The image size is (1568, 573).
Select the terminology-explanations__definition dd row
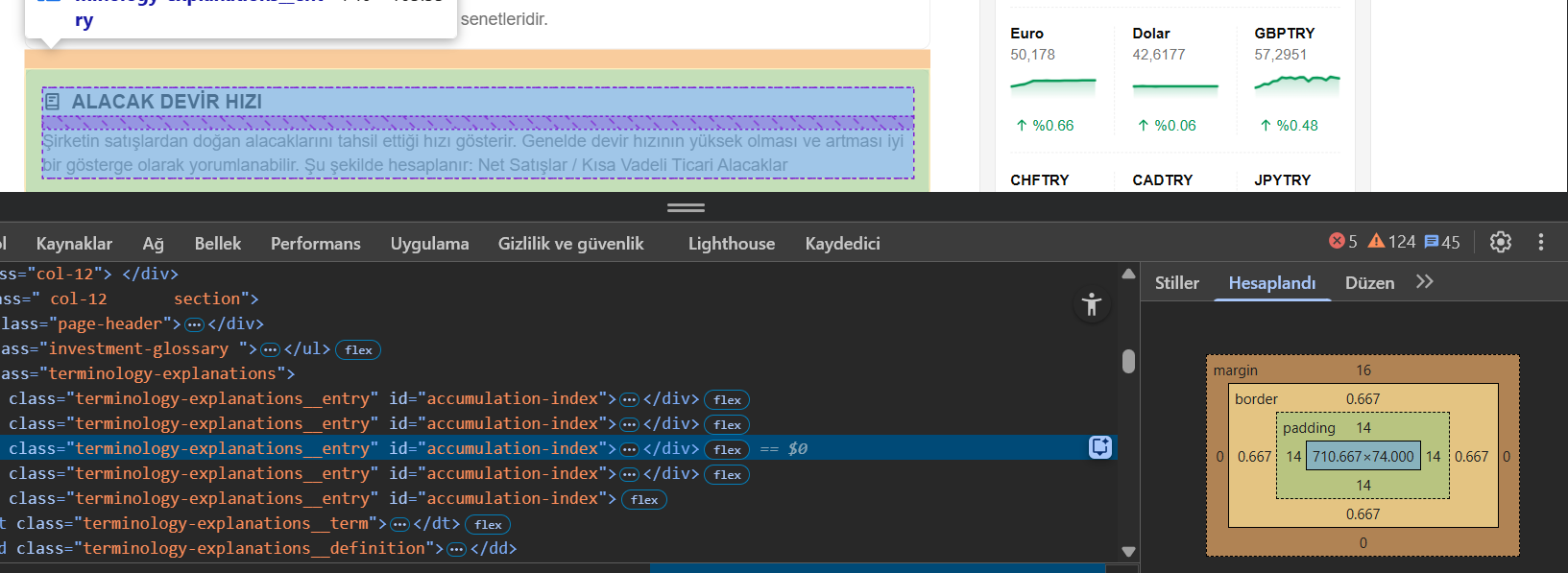(559, 549)
